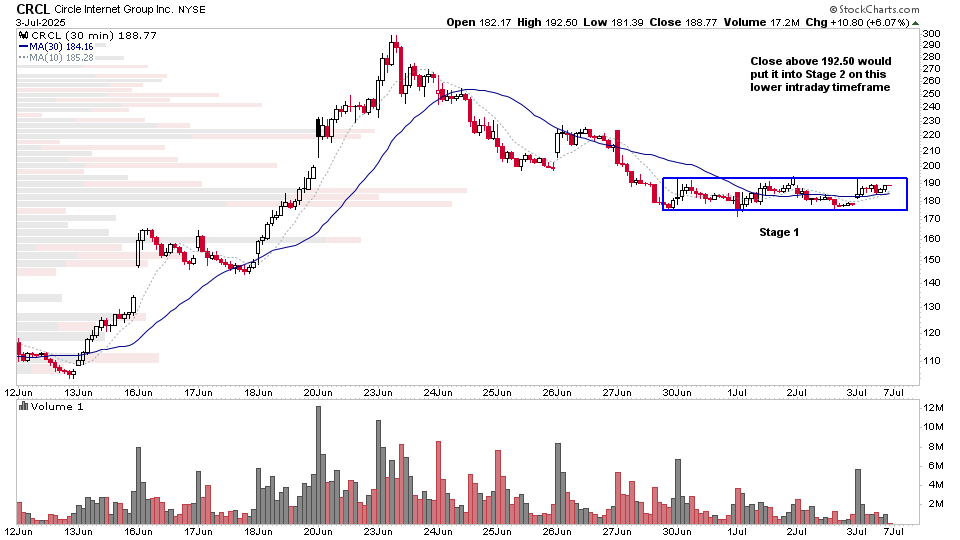Click the CRCL ticker symbol heading

point(33,9)
